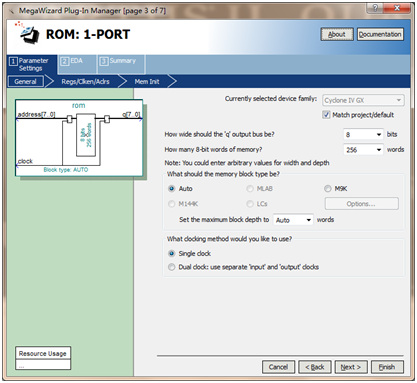Screen dimensions: 417x383
Task: Open the Documentation button
Action: (x=380, y=34)
